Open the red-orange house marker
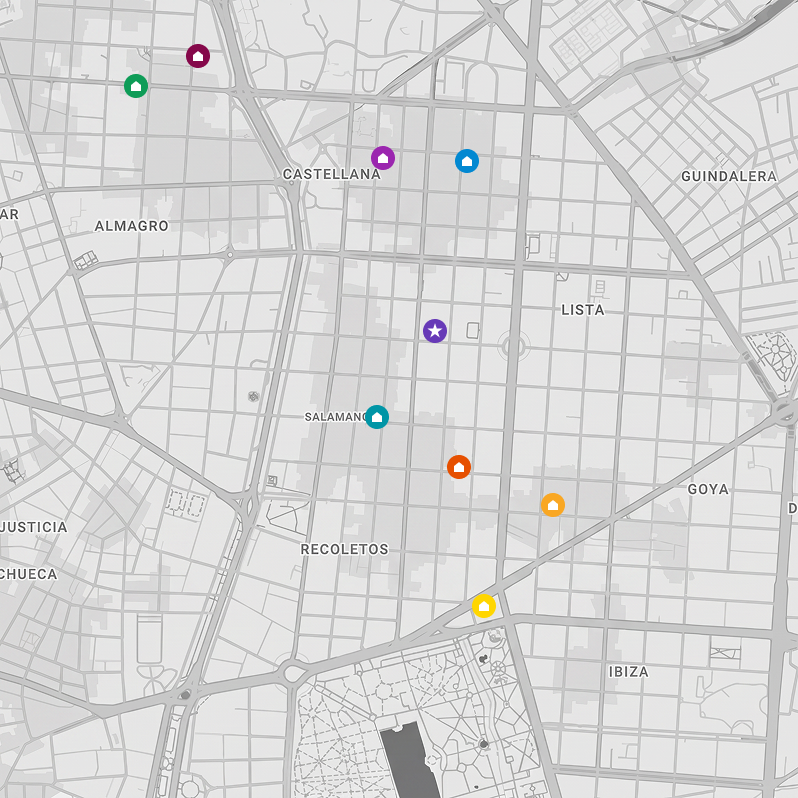 point(459,467)
